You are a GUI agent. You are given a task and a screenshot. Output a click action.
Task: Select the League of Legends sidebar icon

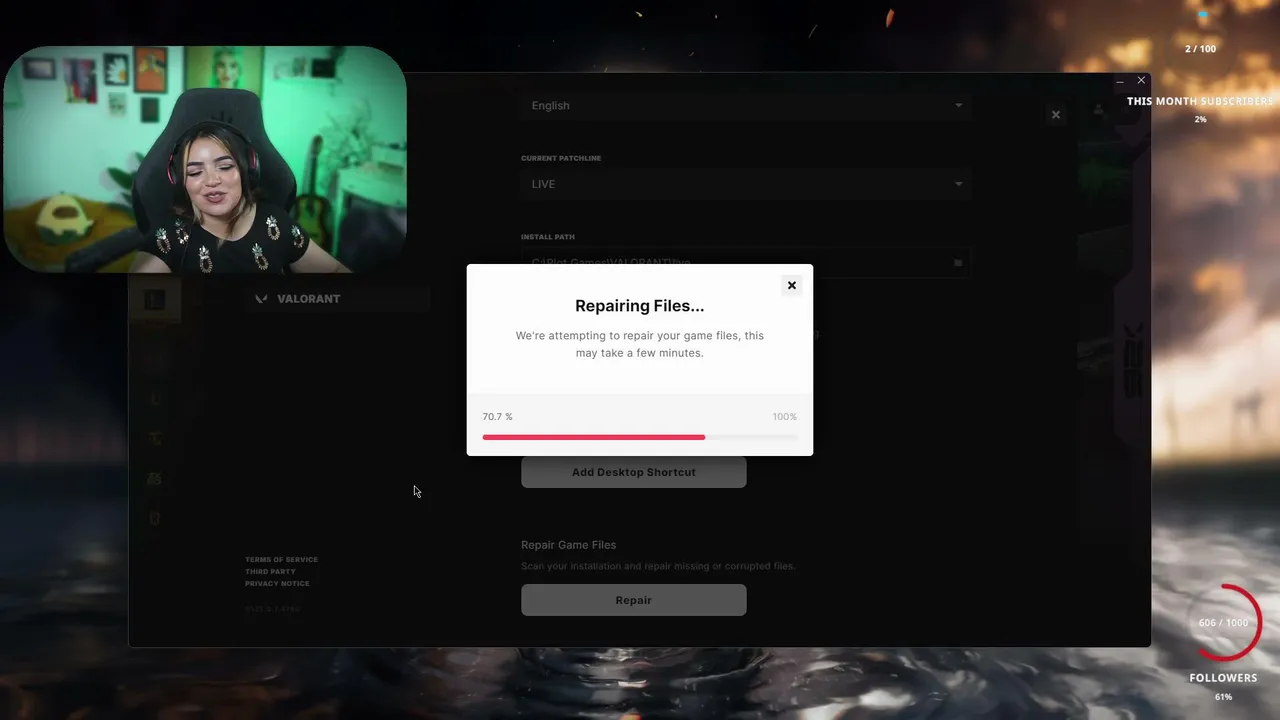[x=154, y=300]
